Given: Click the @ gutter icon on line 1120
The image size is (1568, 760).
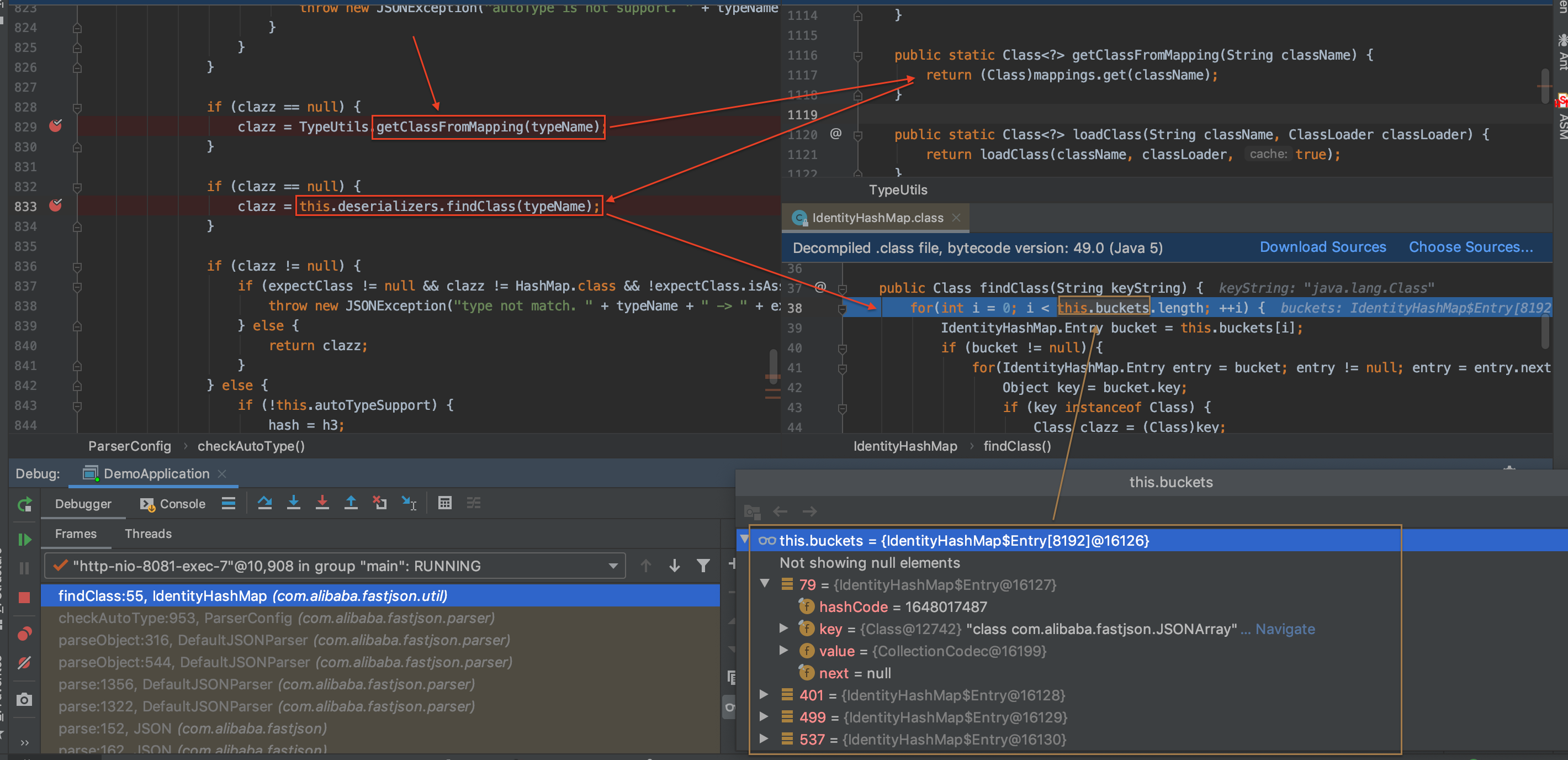Looking at the screenshot, I should click(836, 133).
